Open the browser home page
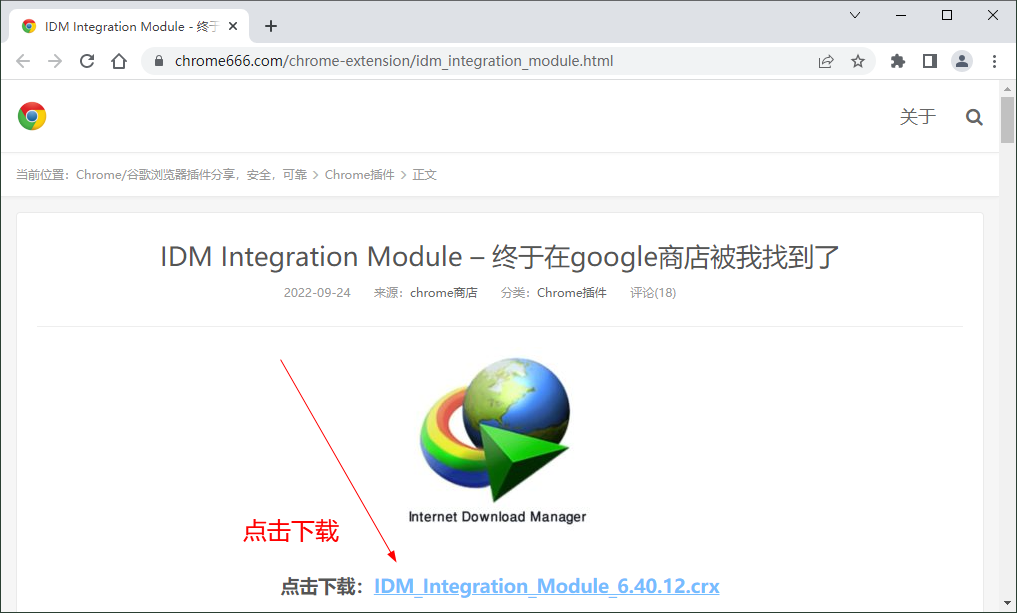Screen dimensions: 1017x613 [119, 61]
